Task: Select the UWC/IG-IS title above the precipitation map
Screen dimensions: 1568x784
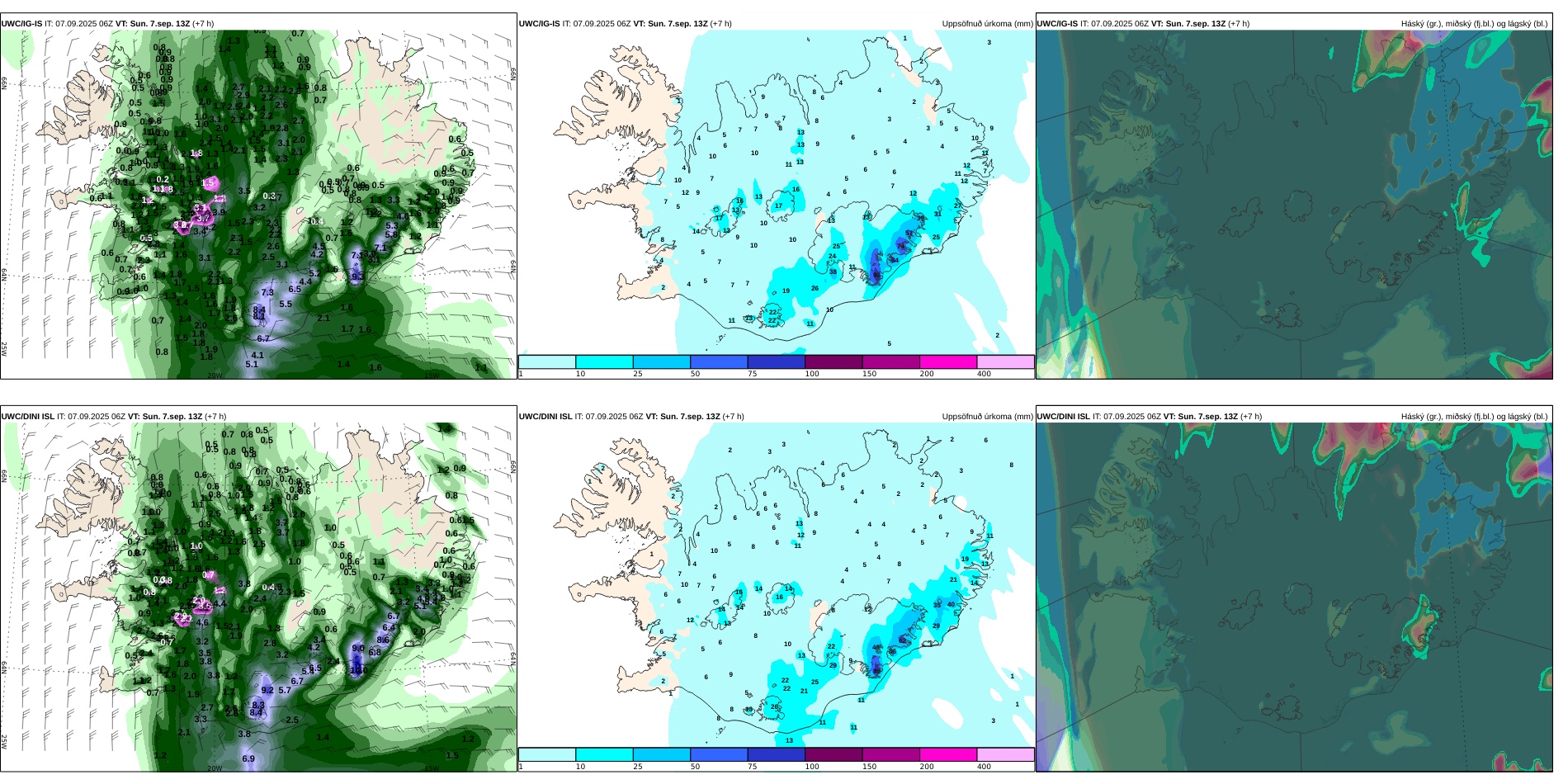Action: coord(626,24)
